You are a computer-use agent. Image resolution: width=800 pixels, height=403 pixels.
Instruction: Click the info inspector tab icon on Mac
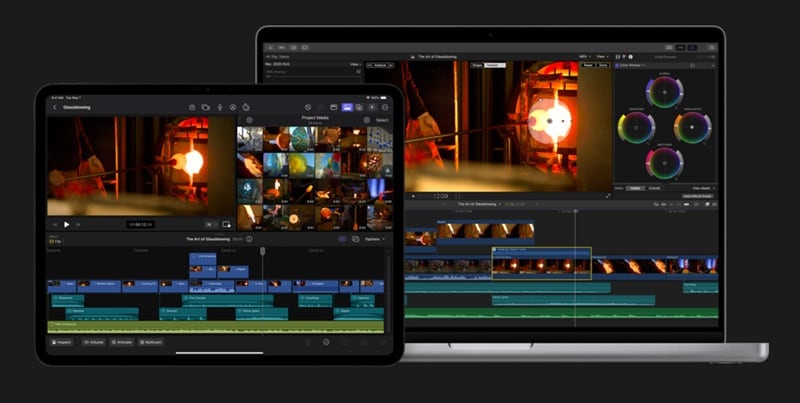(631, 57)
